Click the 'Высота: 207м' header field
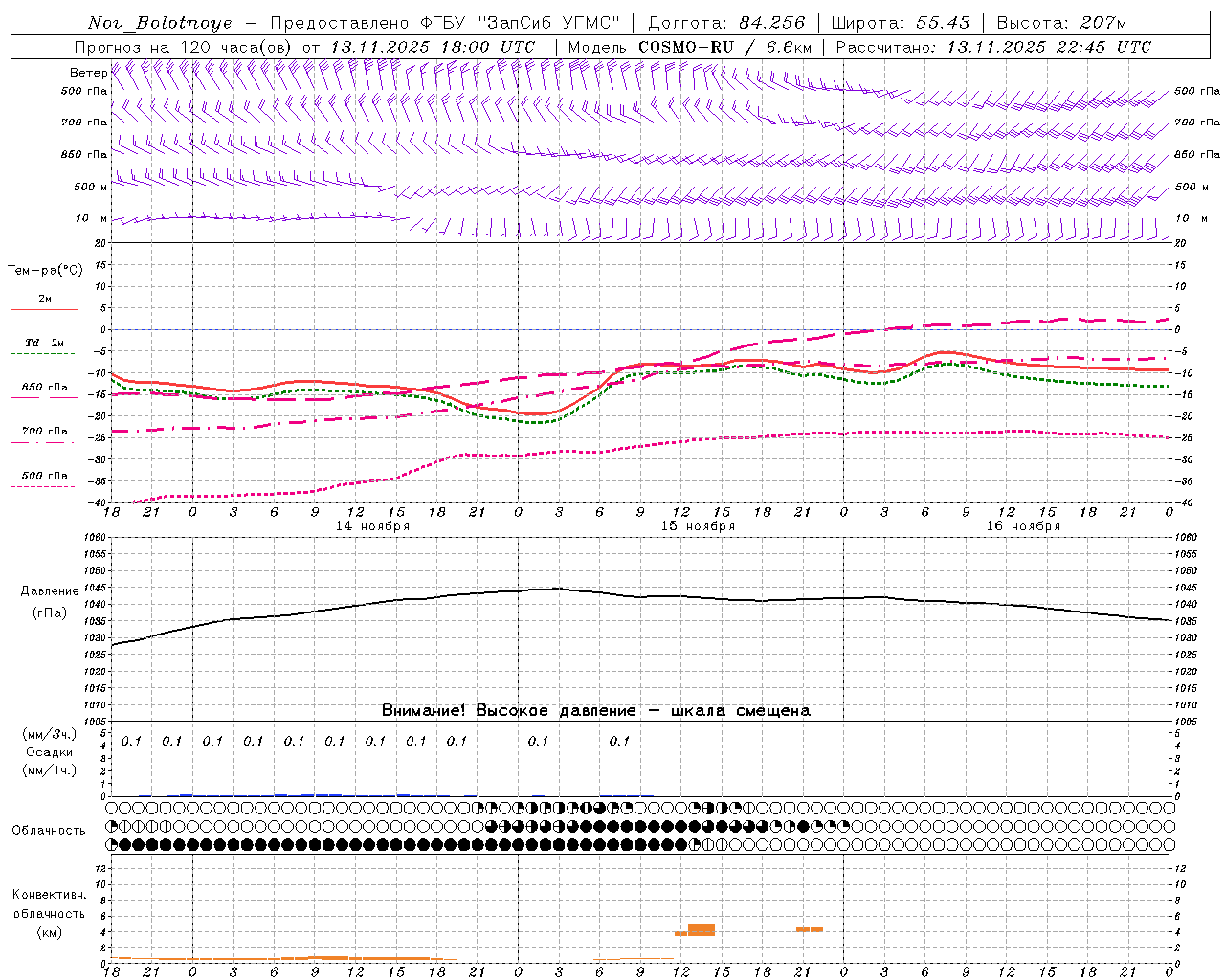 pos(1061,23)
